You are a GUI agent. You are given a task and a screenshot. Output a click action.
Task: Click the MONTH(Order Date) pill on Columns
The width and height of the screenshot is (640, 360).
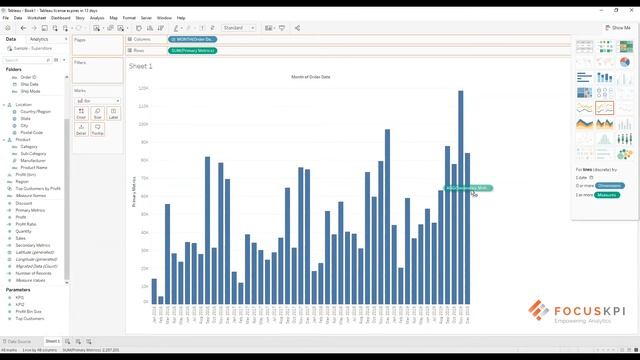point(193,39)
